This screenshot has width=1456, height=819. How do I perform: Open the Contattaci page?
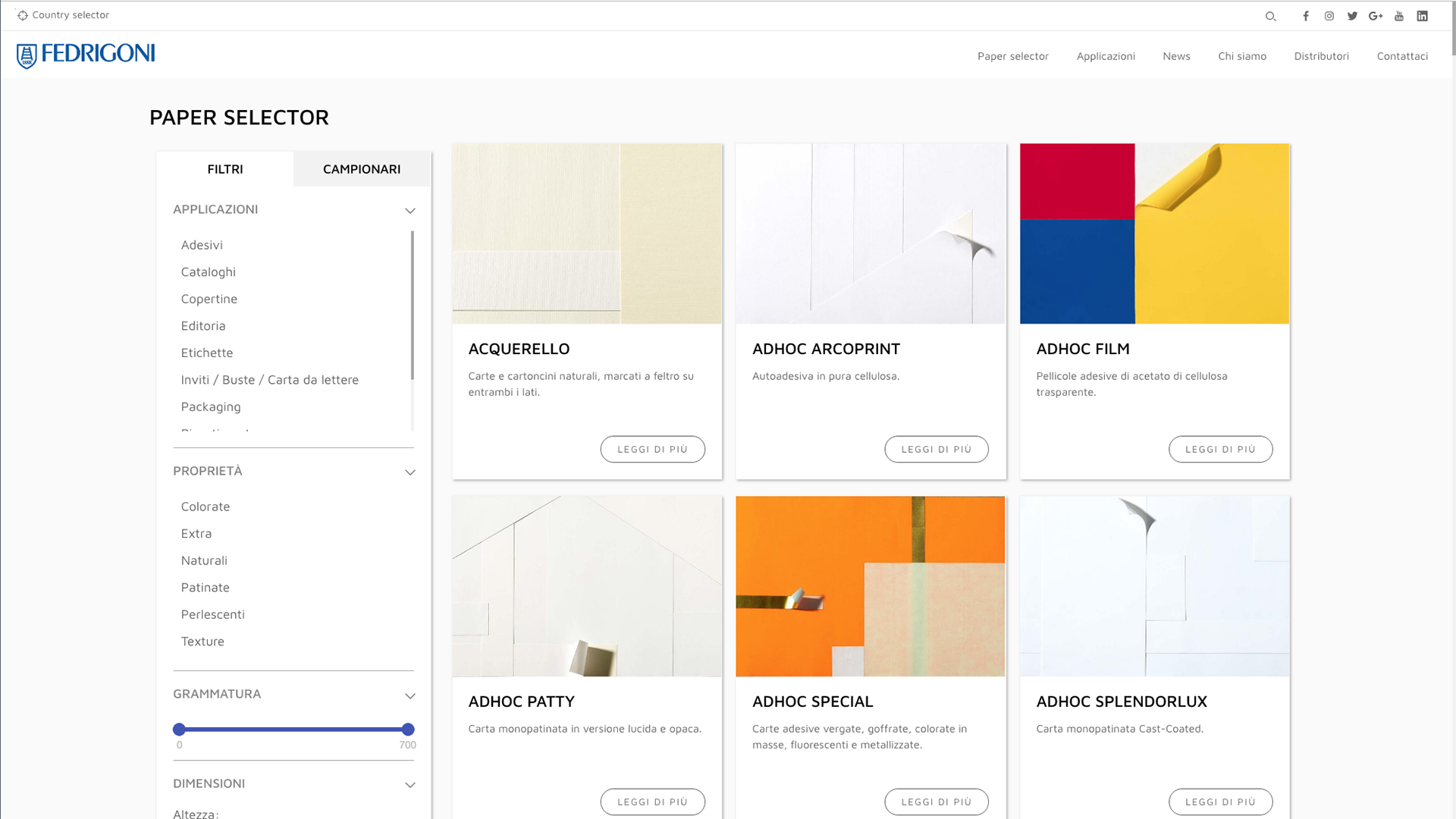click(1402, 56)
